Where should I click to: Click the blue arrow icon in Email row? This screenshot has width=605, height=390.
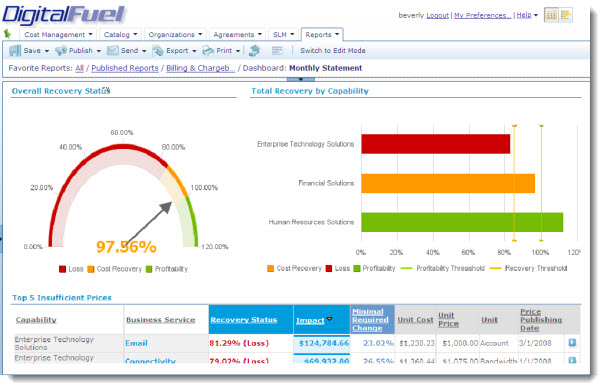pos(572,342)
